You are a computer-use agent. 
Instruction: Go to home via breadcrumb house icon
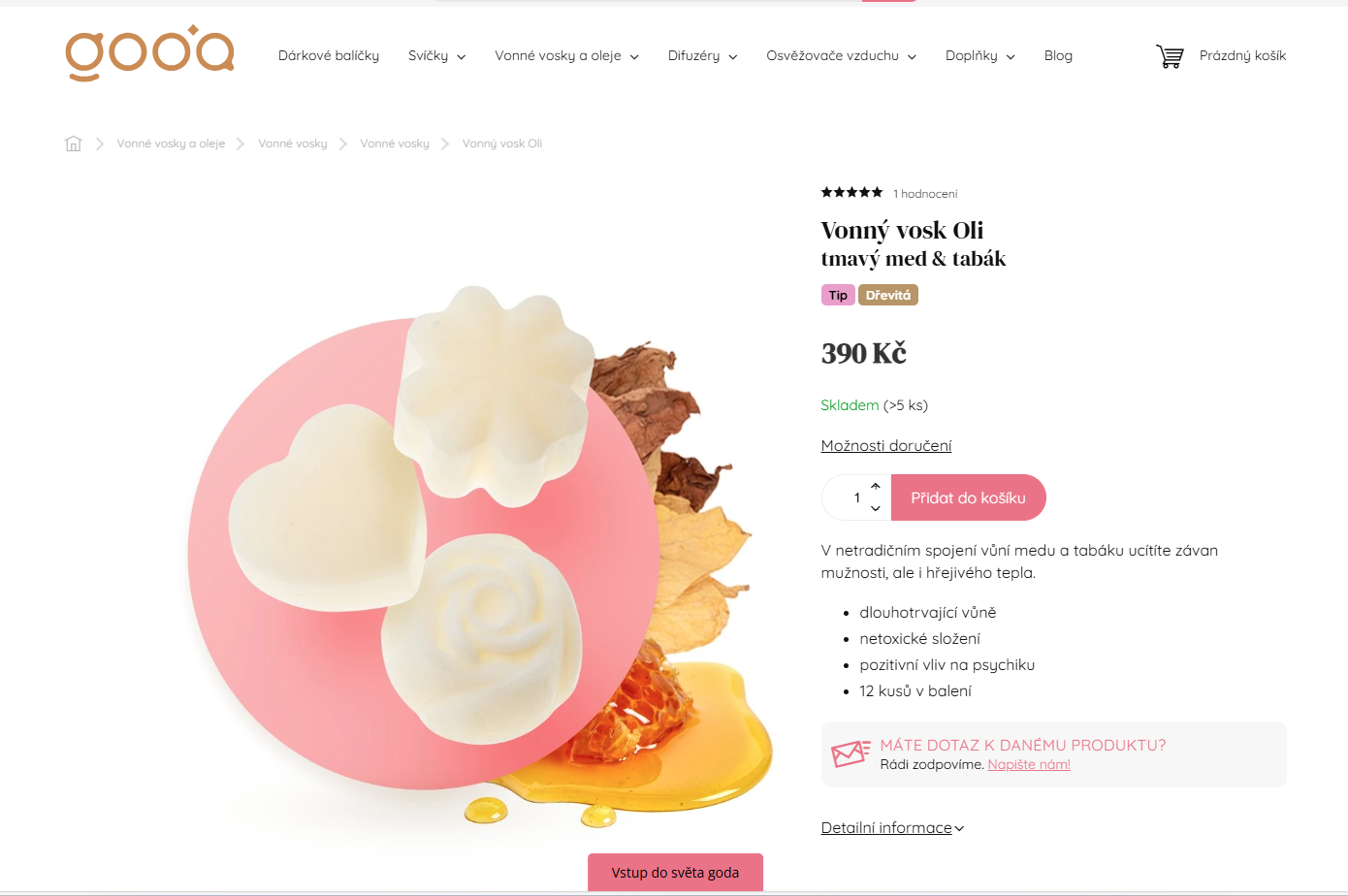[x=74, y=144]
